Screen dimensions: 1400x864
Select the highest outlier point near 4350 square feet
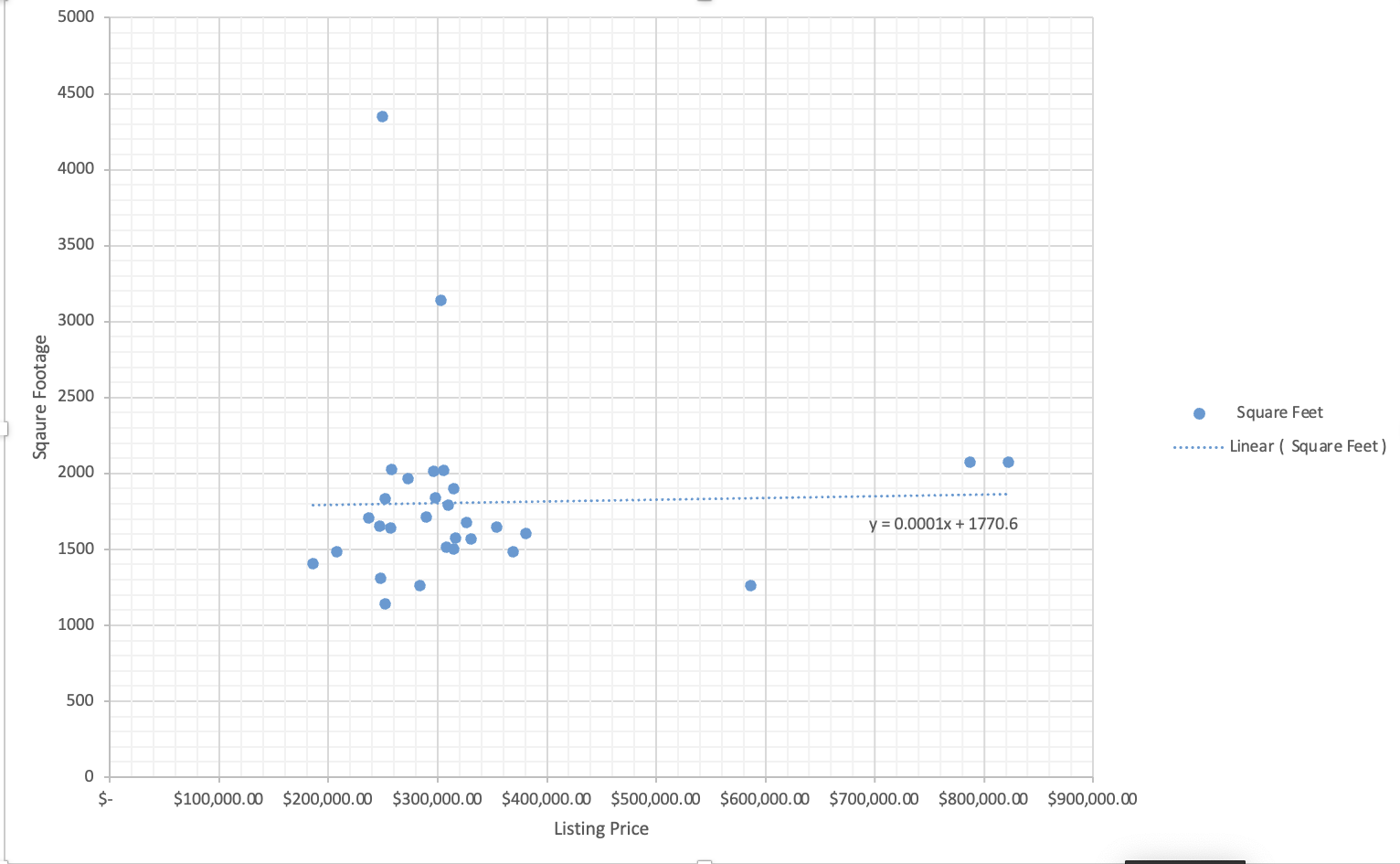(382, 116)
